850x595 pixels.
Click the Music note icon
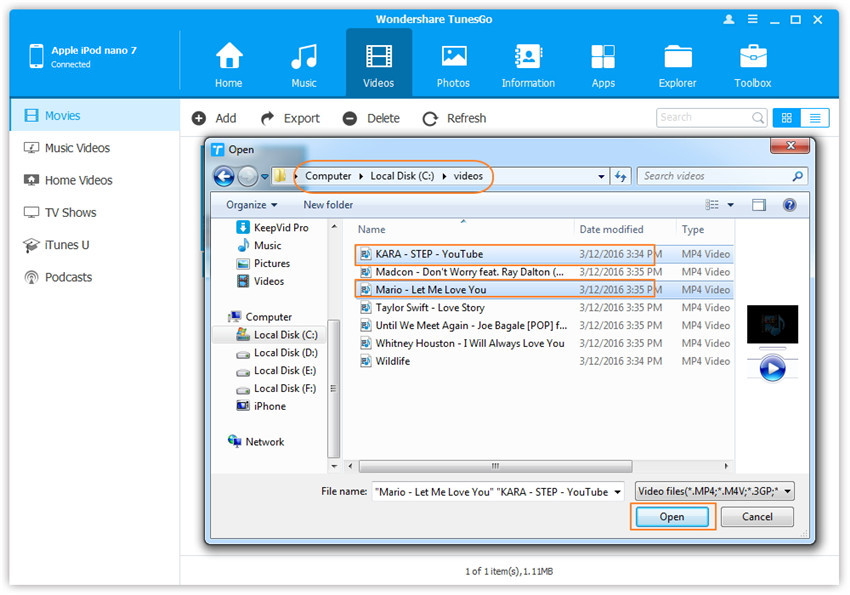(304, 57)
